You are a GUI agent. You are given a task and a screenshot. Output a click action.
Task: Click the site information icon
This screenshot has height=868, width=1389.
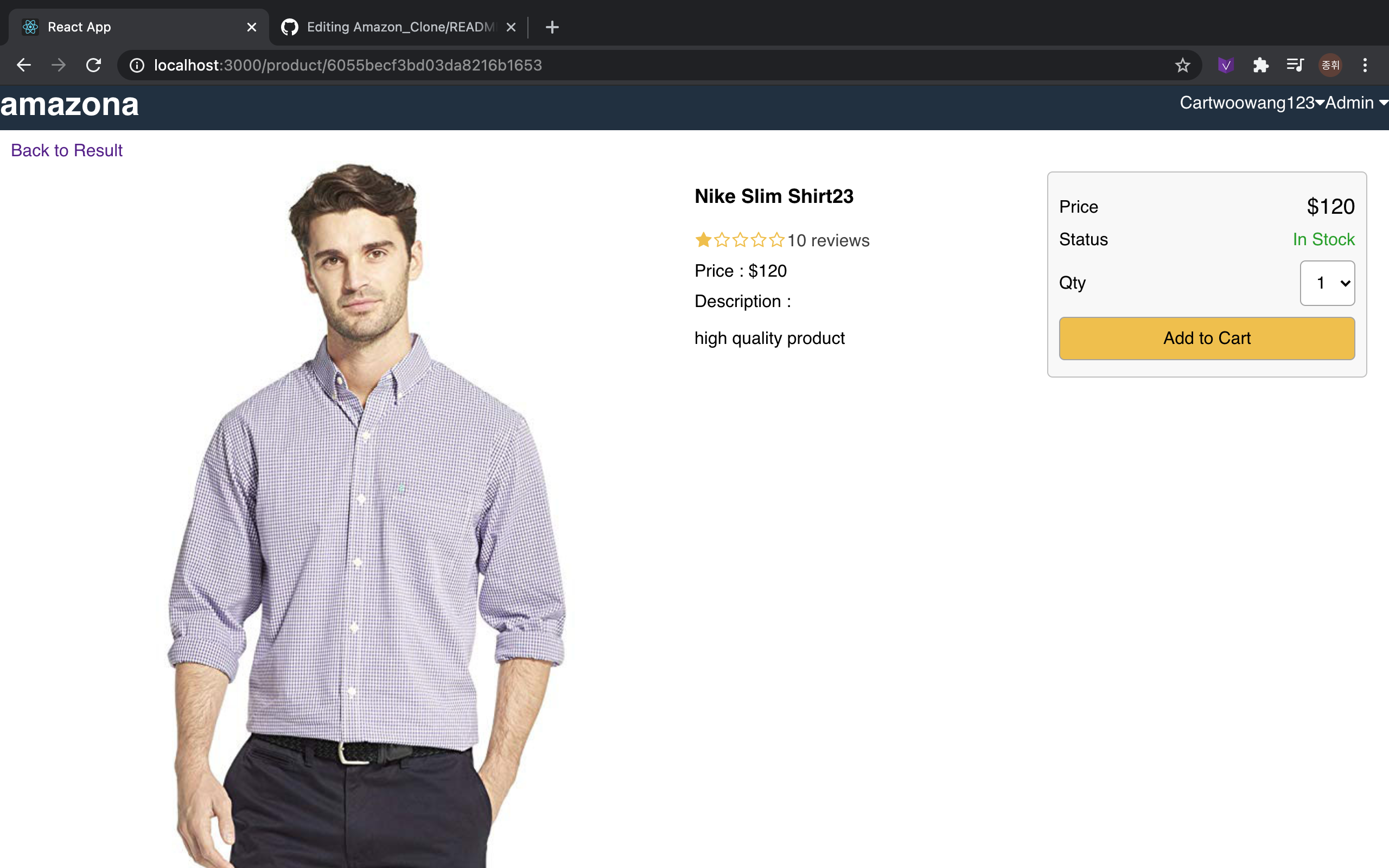pos(137,66)
